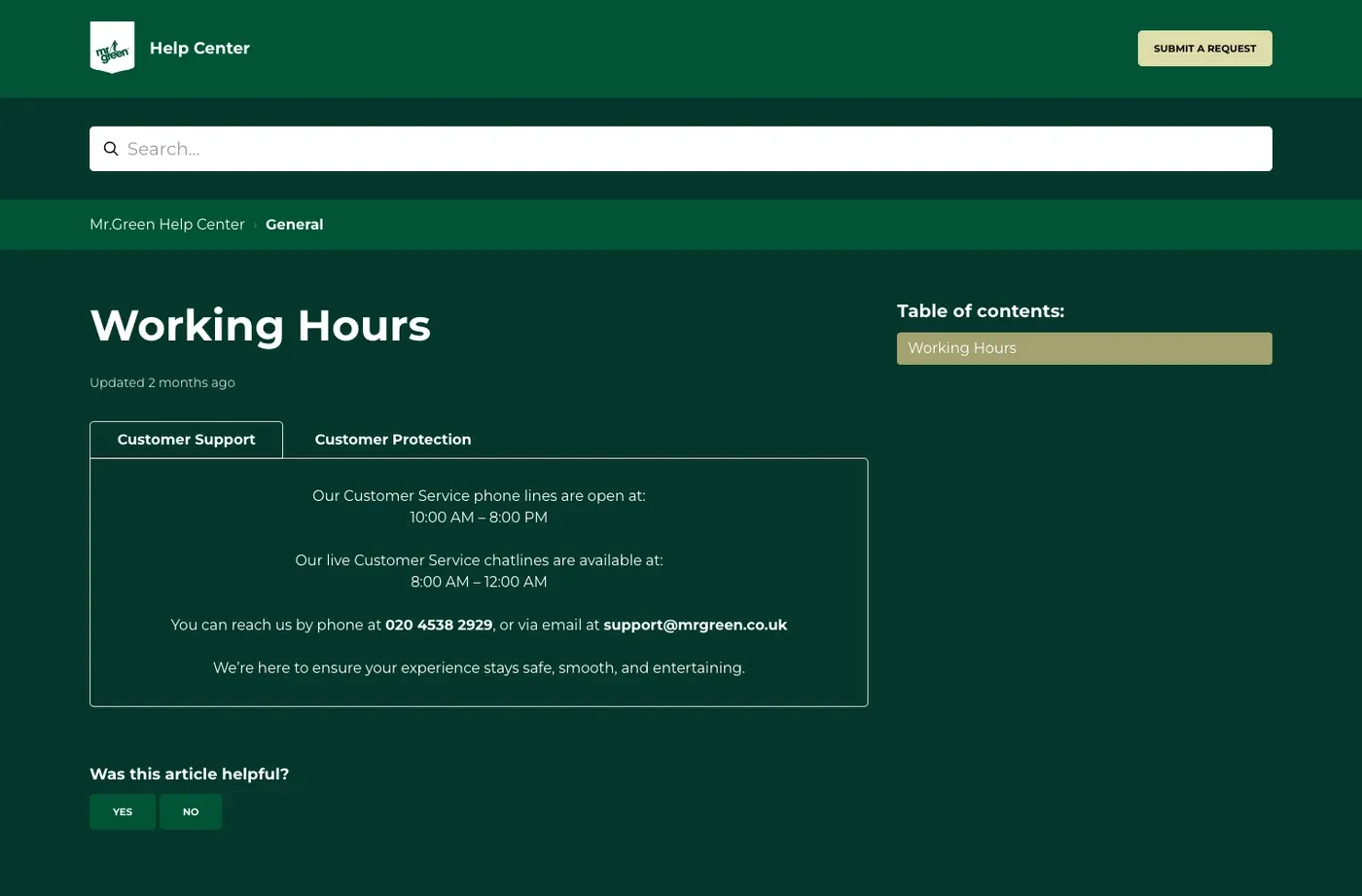Vote No for article helpful
The image size is (1362, 896).
[191, 811]
